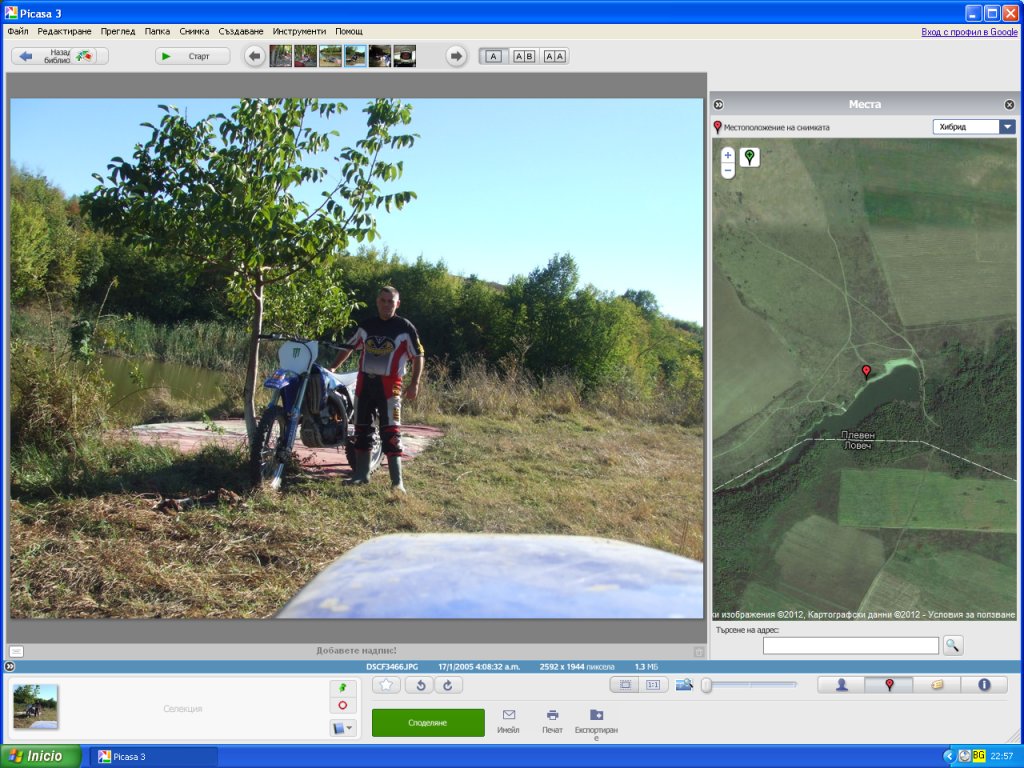1024x768 pixels.
Task: Open the Файл menu
Action: point(18,31)
